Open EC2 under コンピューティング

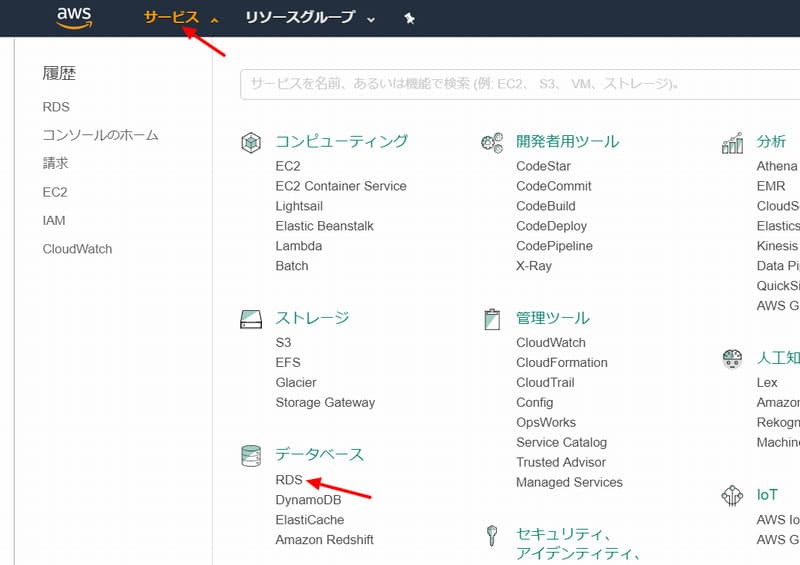(288, 166)
